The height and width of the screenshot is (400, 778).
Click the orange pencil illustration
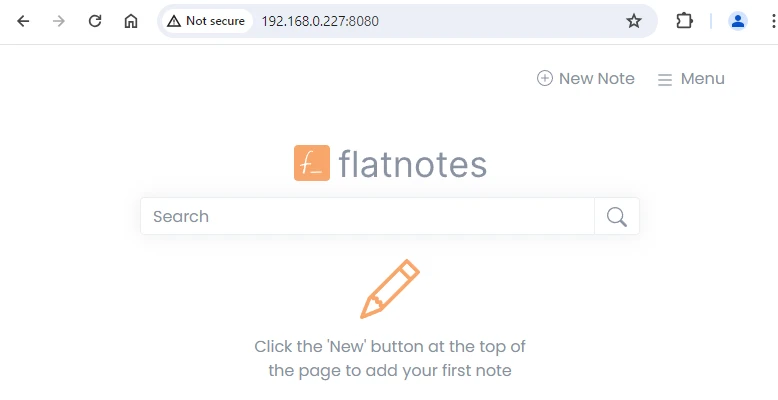click(390, 288)
